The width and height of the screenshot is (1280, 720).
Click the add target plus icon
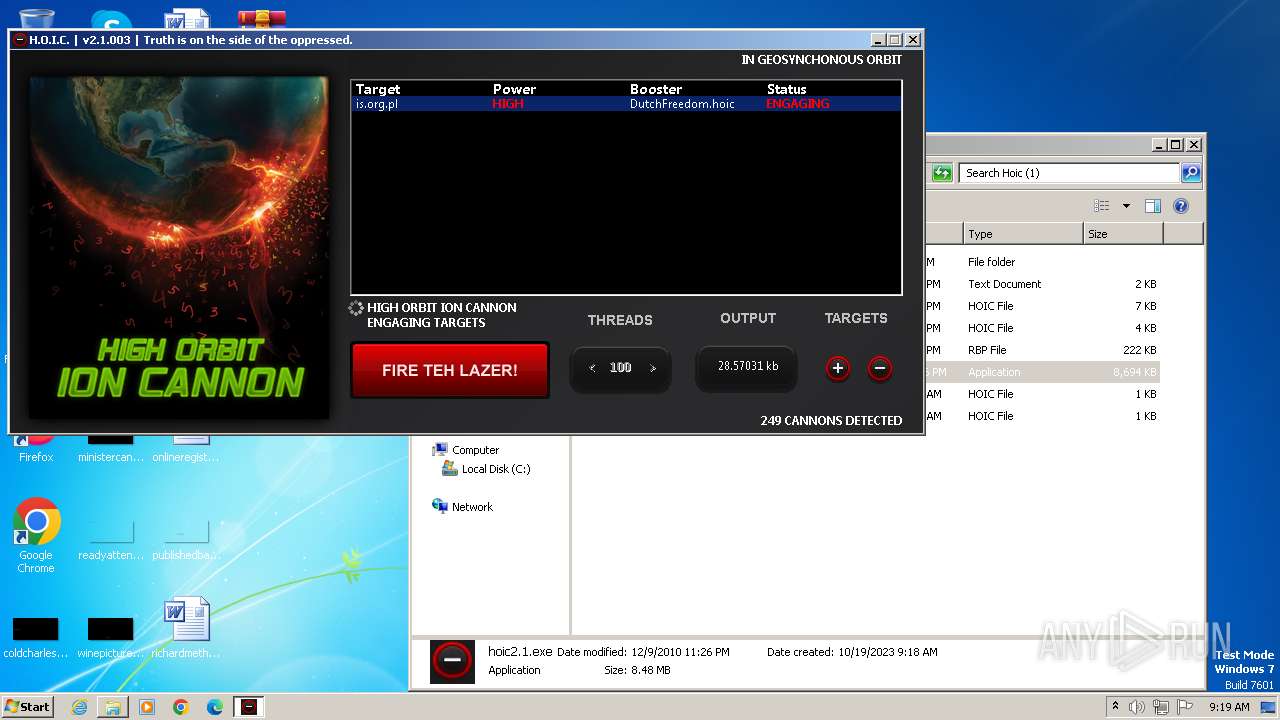[838, 368]
